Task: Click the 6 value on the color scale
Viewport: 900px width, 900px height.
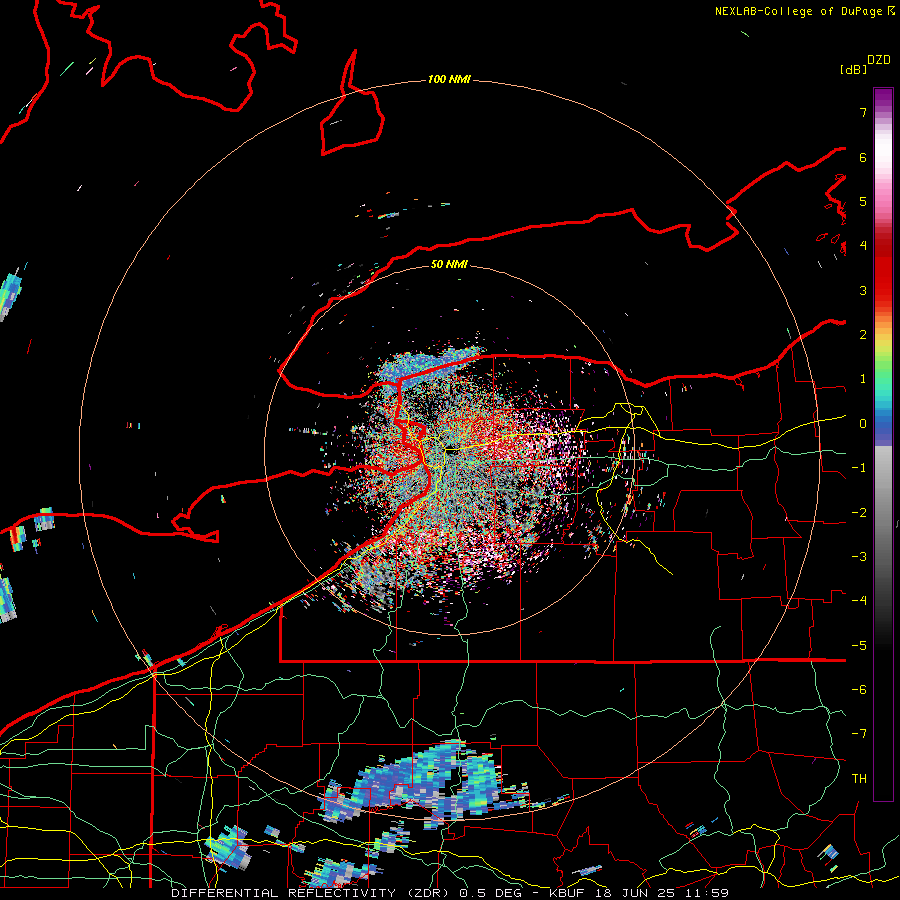Action: (x=863, y=157)
